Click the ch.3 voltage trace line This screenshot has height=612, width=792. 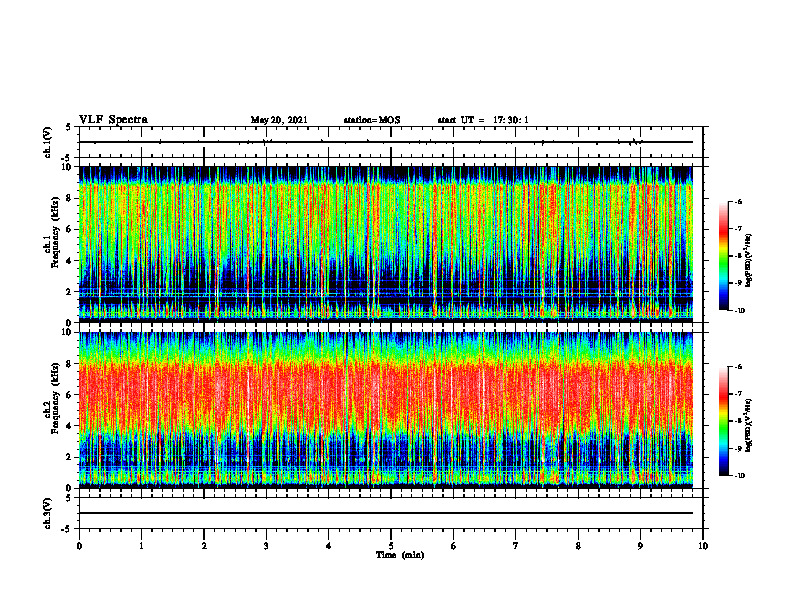pyautogui.click(x=386, y=513)
